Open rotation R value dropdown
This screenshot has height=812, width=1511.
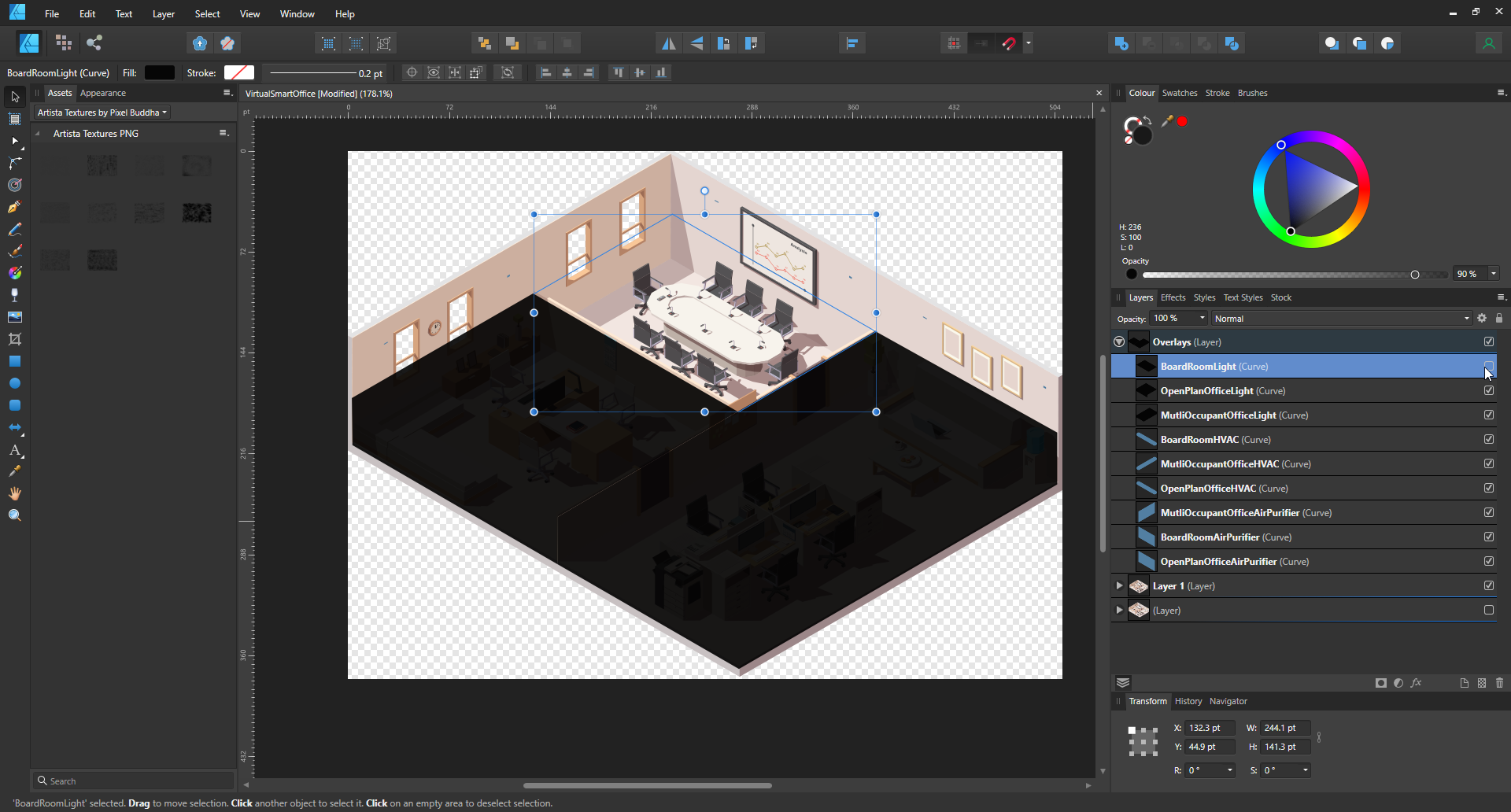pos(1230,770)
